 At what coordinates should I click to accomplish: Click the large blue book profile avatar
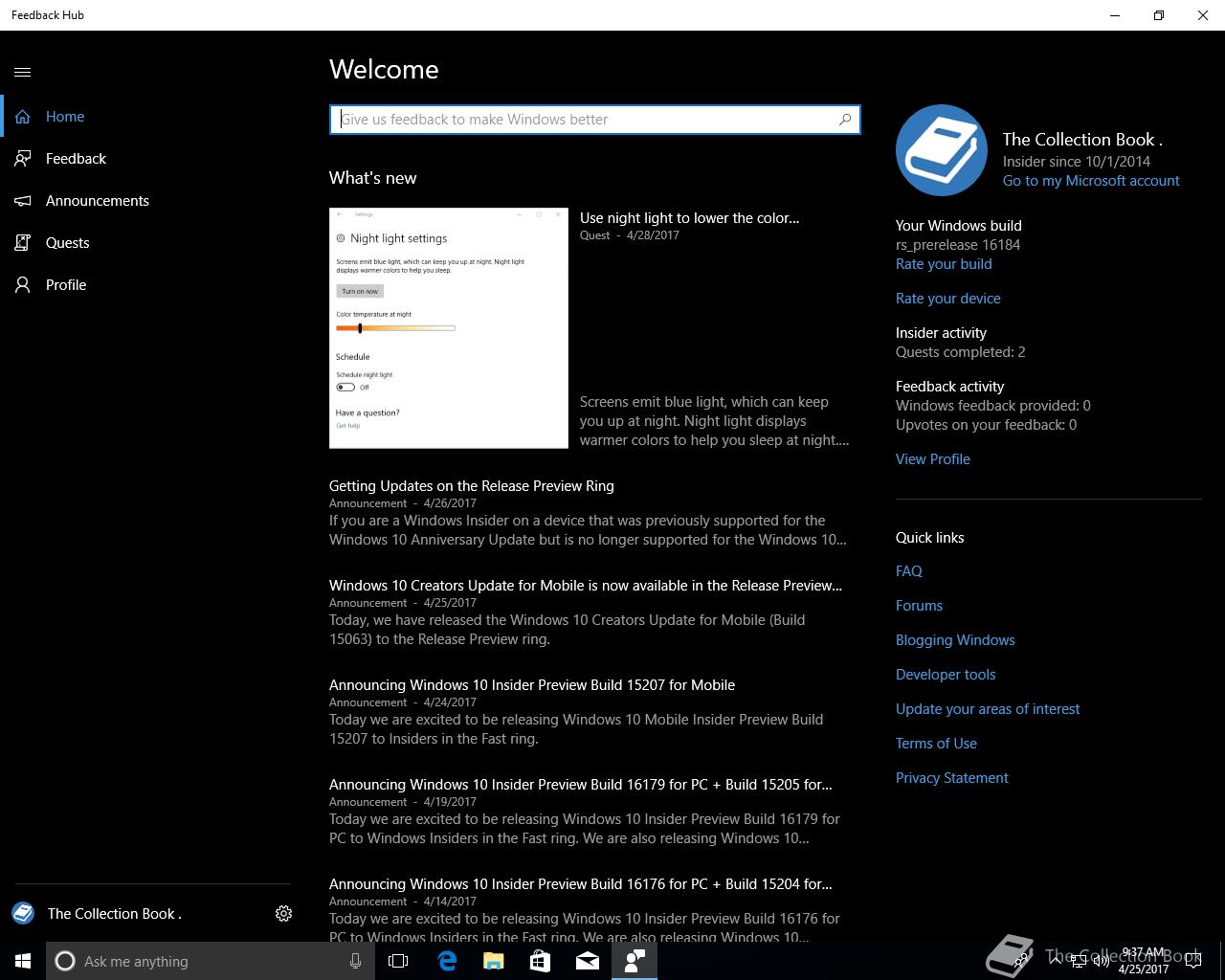[942, 150]
